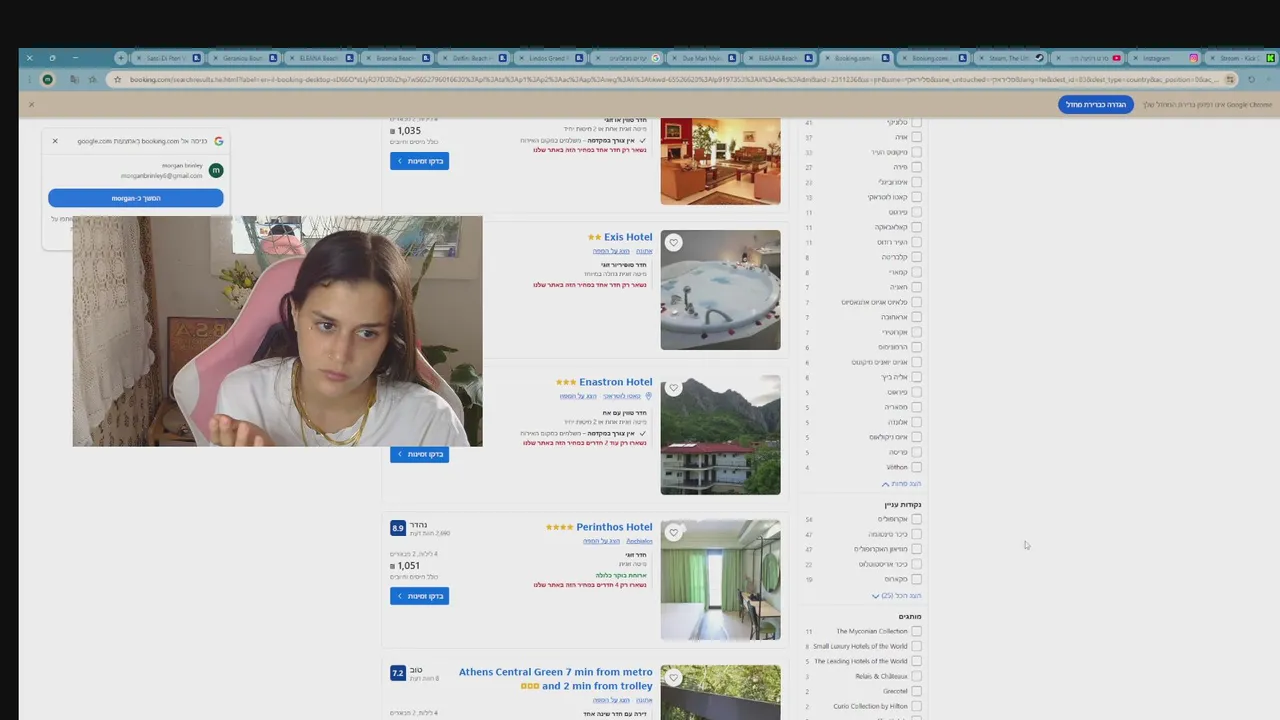Tick the Grecotel brand checkbox
Image resolution: width=1280 pixels, height=720 pixels.
tap(916, 691)
